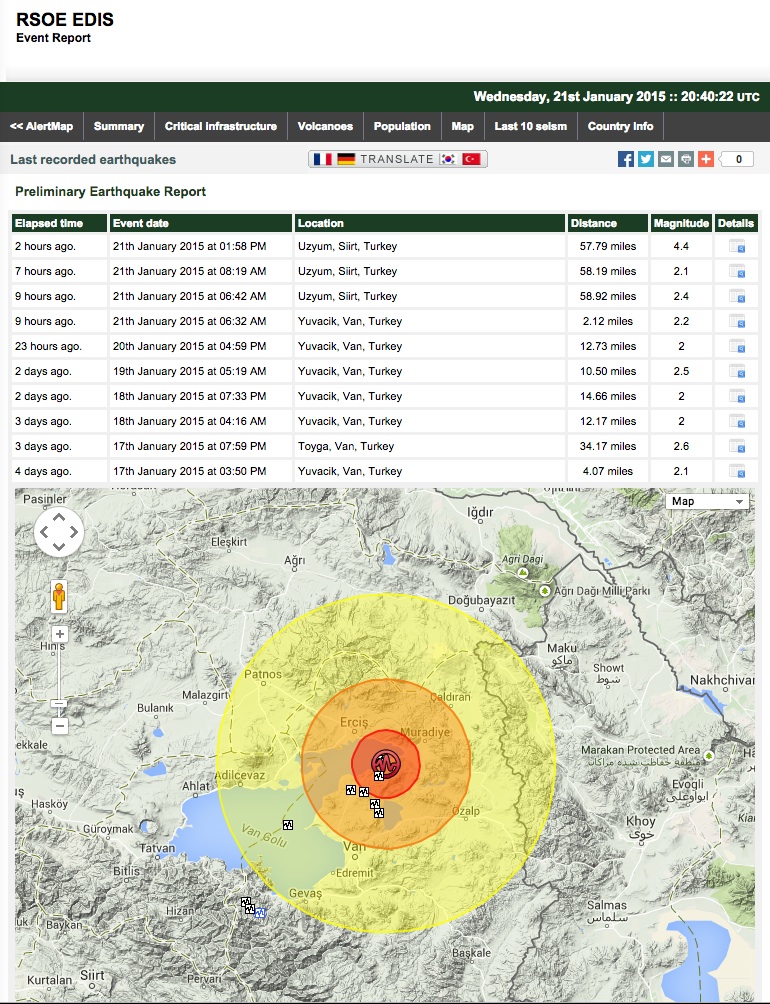Print the report via printer icon
This screenshot has height=1004, width=770.
(x=686, y=159)
